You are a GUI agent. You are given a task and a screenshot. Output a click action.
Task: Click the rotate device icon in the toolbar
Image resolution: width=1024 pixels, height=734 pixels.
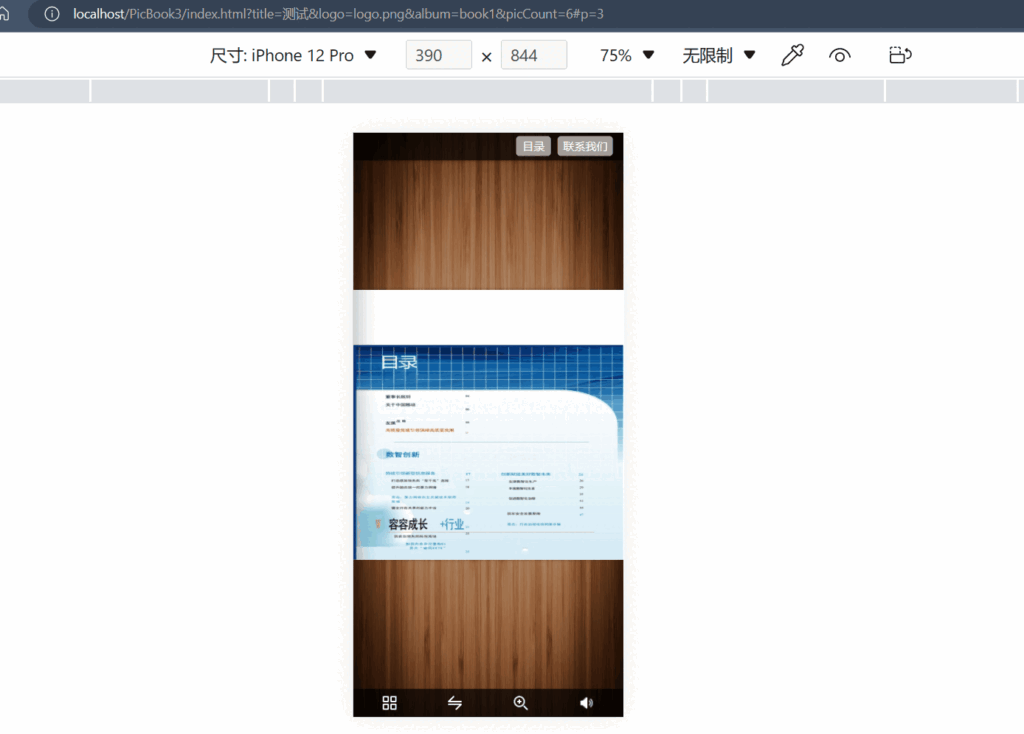coord(899,55)
